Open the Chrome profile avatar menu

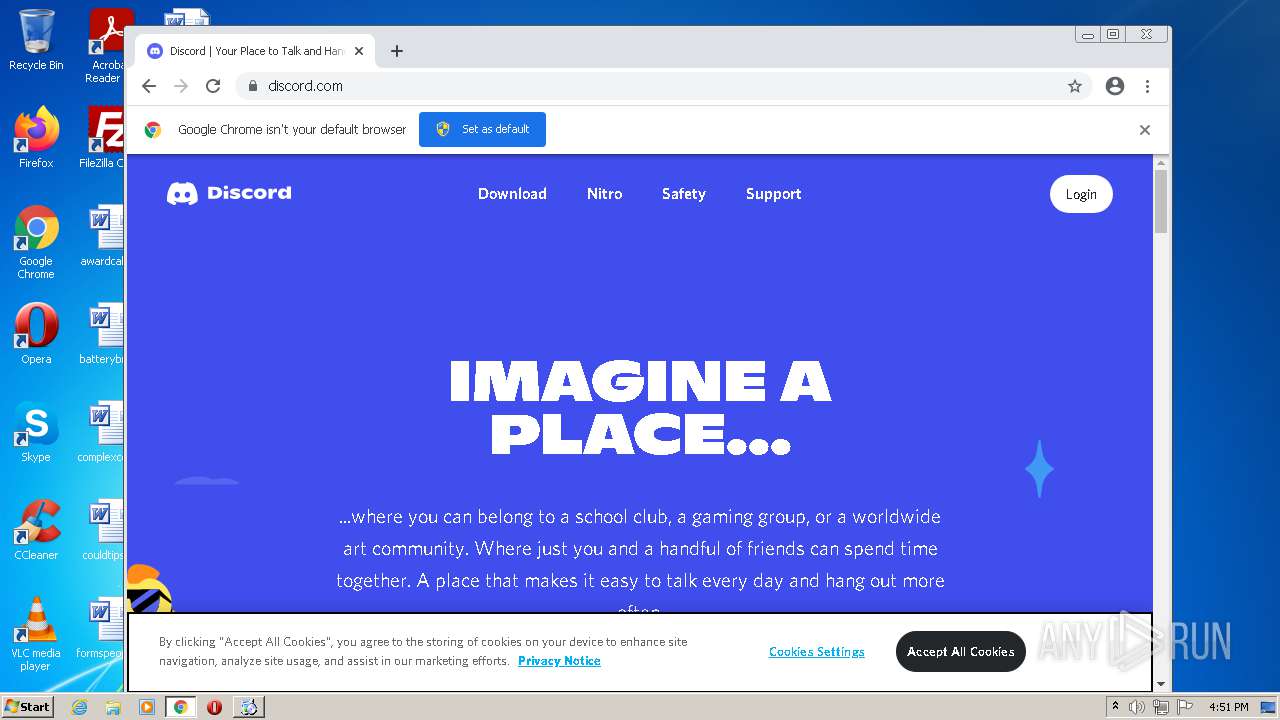click(1115, 86)
